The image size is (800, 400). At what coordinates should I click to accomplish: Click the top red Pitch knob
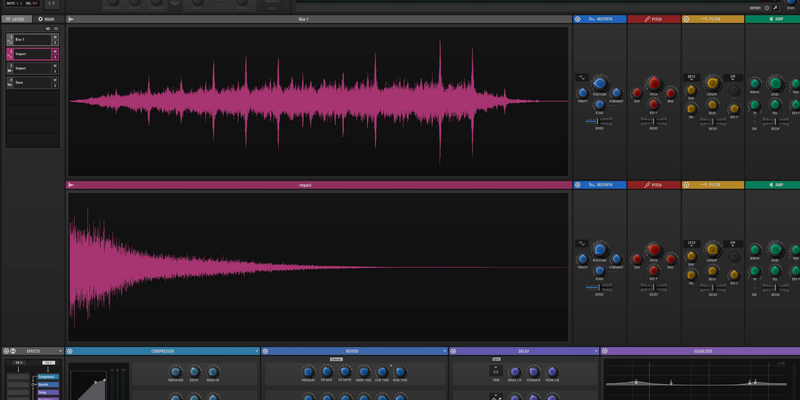(653, 83)
